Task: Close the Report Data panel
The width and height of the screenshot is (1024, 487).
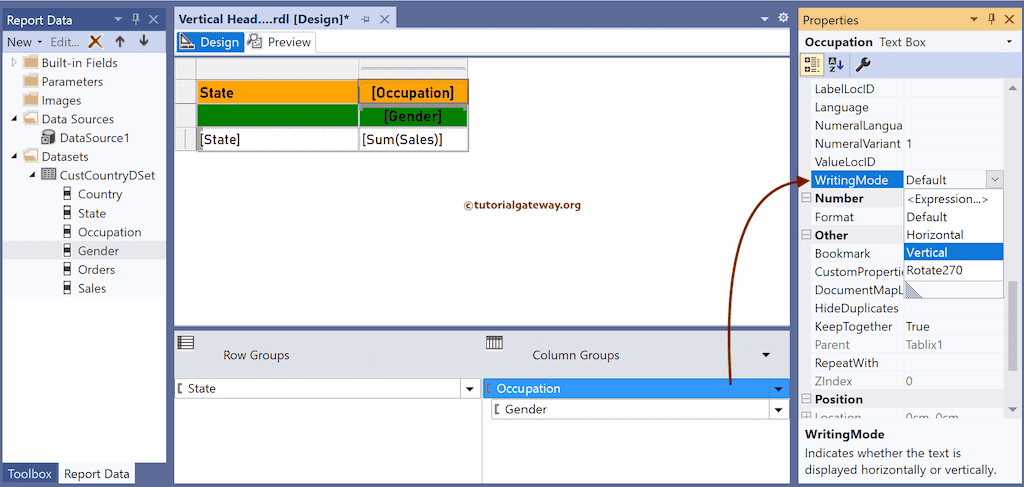Action: 153,20
